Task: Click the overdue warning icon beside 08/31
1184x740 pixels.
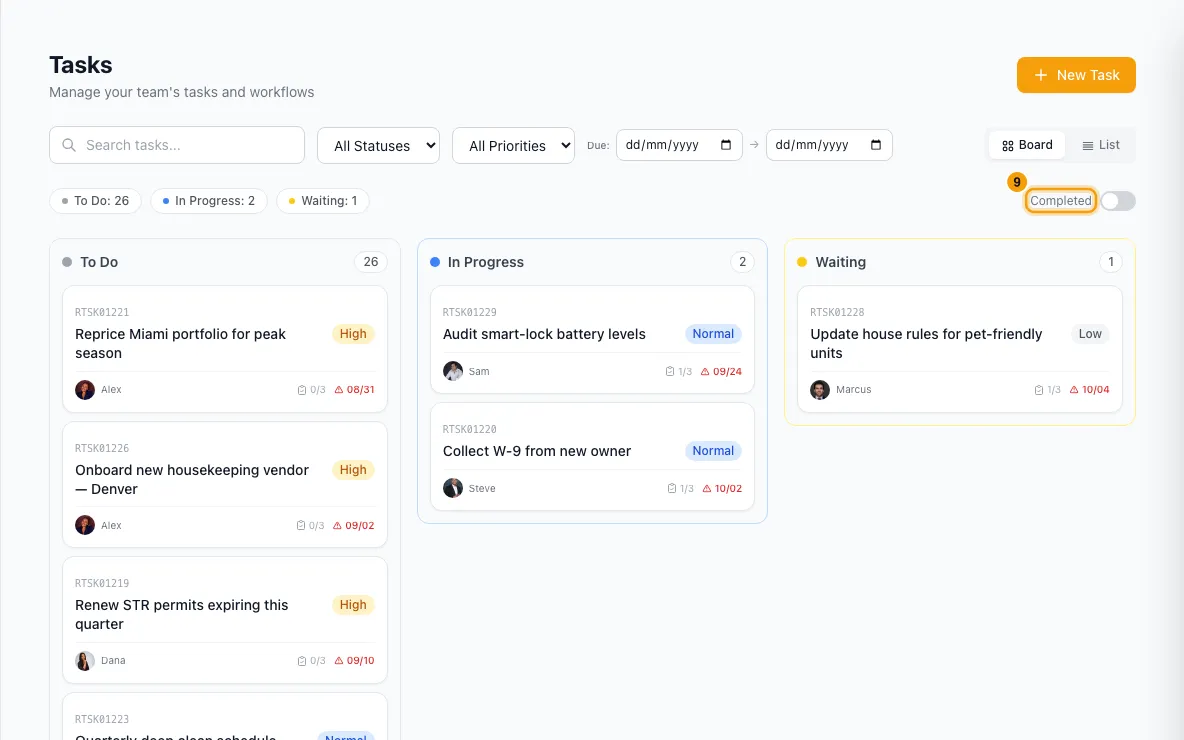Action: click(339, 390)
